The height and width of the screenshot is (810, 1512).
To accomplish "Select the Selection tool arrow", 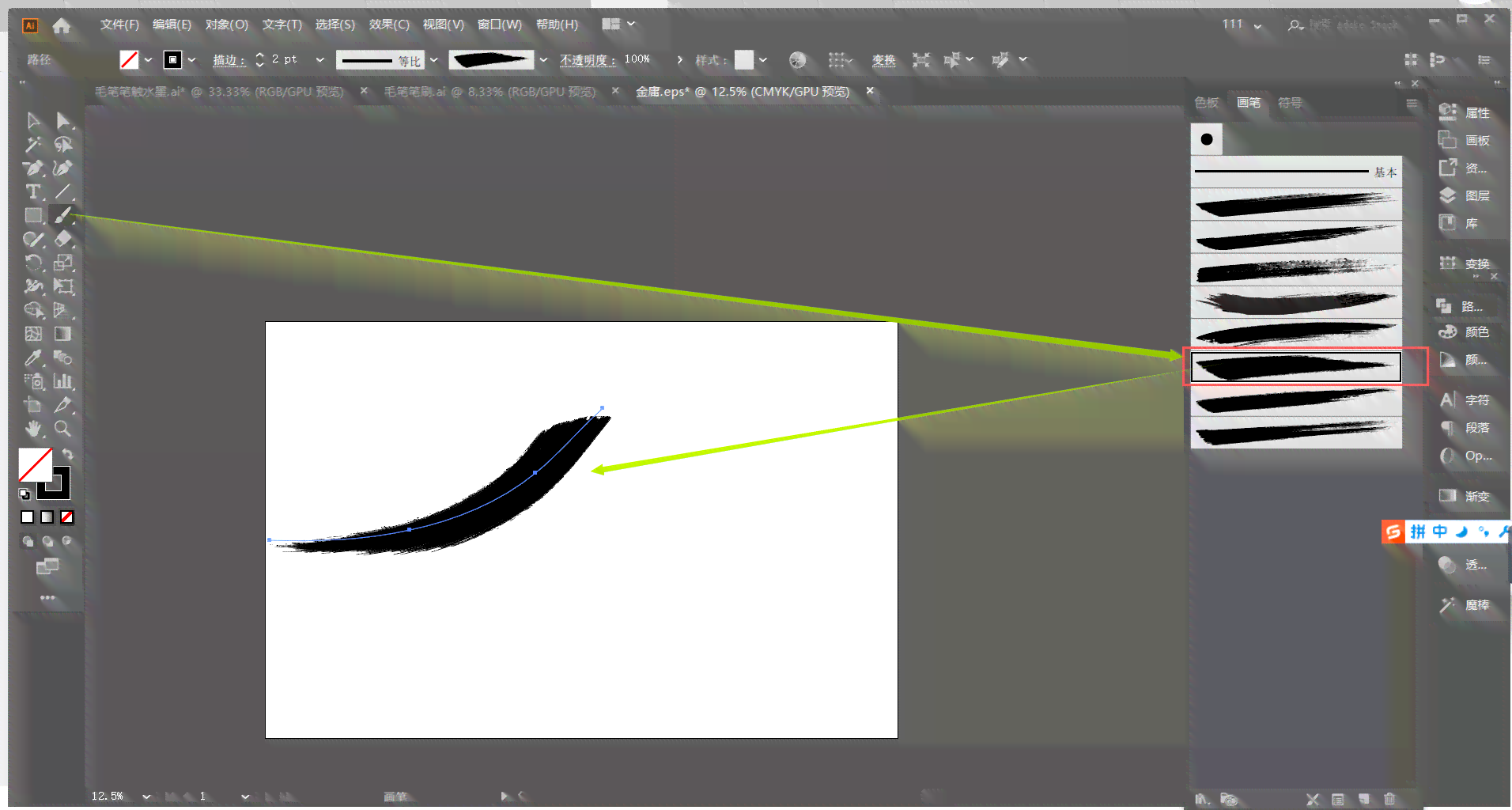I will click(x=33, y=120).
